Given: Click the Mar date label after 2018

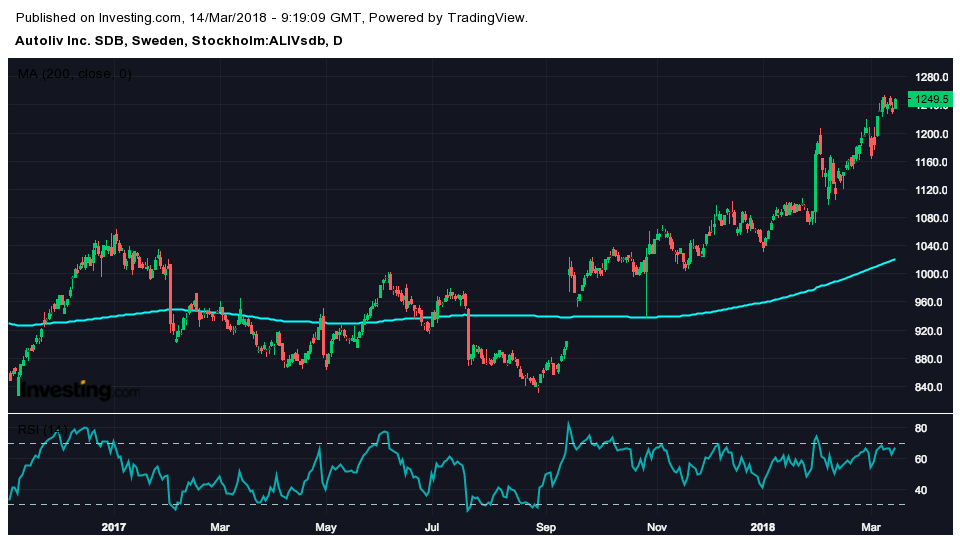Looking at the screenshot, I should [x=871, y=527].
